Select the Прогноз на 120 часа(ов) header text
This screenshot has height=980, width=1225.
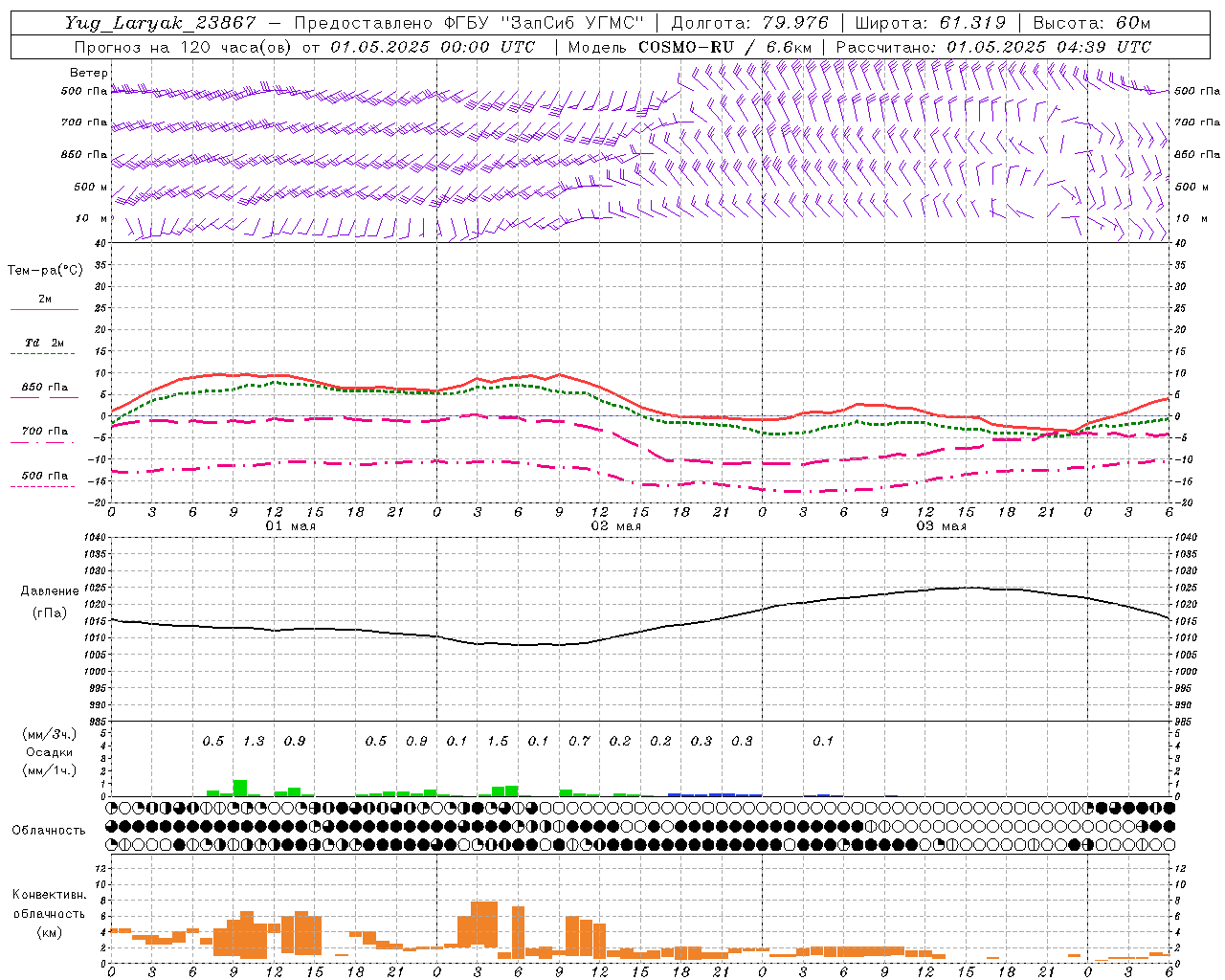click(186, 47)
